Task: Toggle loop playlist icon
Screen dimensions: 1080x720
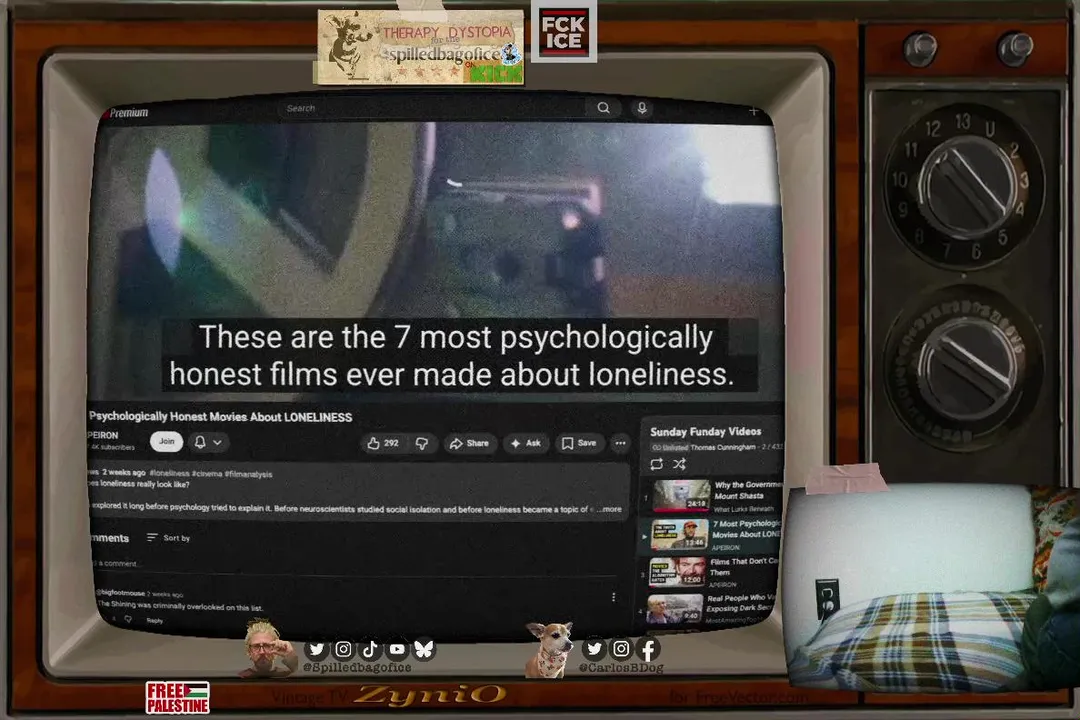Action: (x=656, y=464)
